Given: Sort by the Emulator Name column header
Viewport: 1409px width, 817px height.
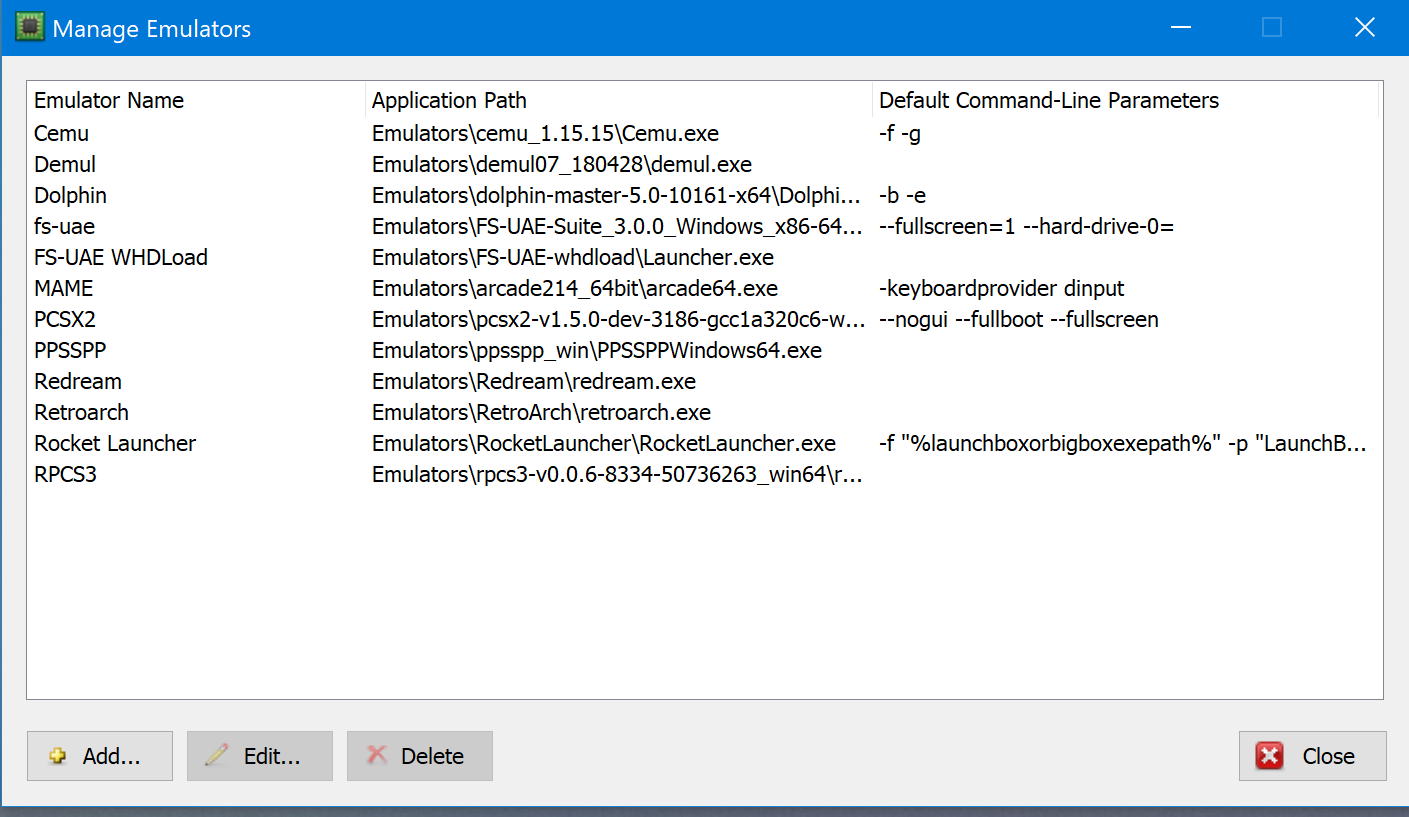Looking at the screenshot, I should (196, 100).
